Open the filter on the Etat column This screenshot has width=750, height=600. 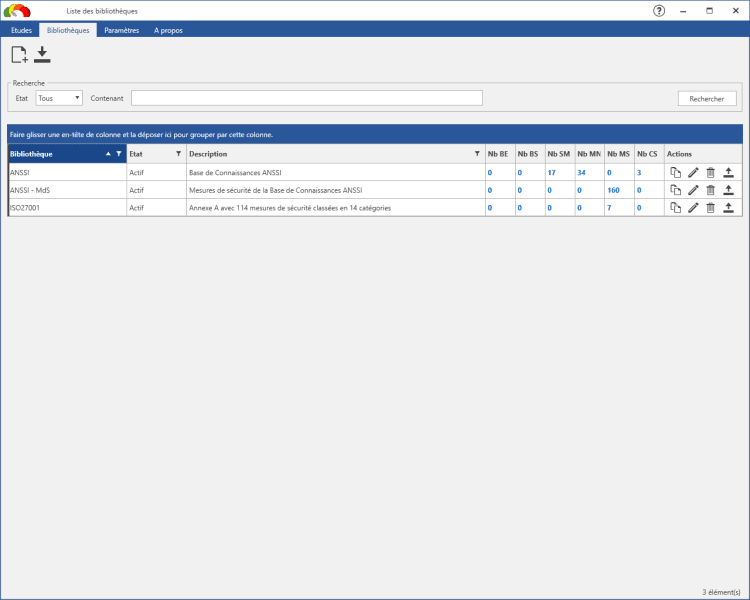178,154
